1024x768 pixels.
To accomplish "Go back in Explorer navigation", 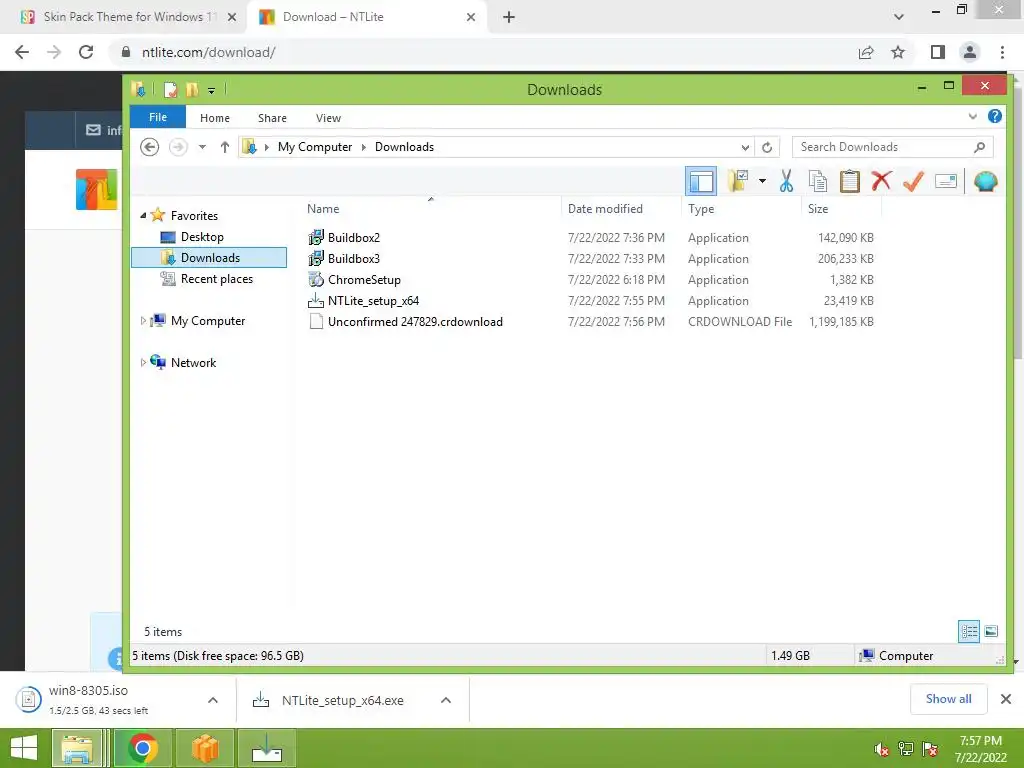I will 150,147.
